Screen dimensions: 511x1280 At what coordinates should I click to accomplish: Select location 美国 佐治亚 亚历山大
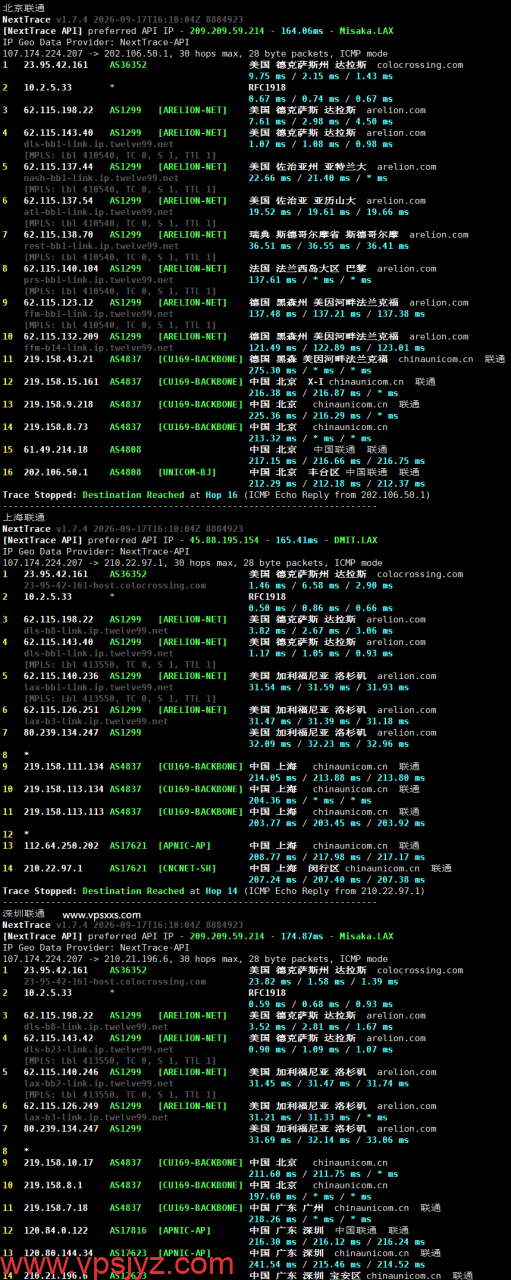[x=302, y=201]
